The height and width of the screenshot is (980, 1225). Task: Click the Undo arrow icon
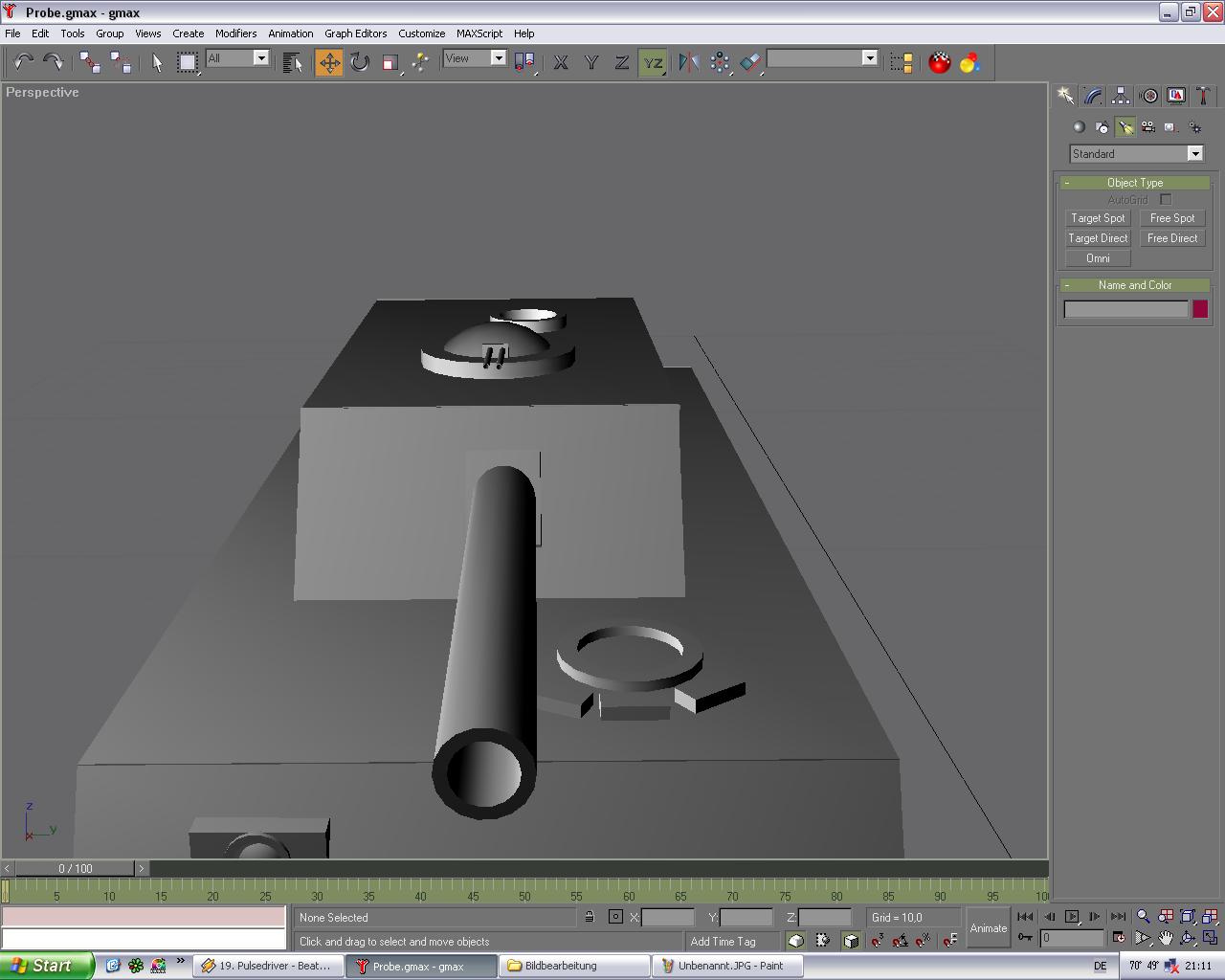point(23,62)
